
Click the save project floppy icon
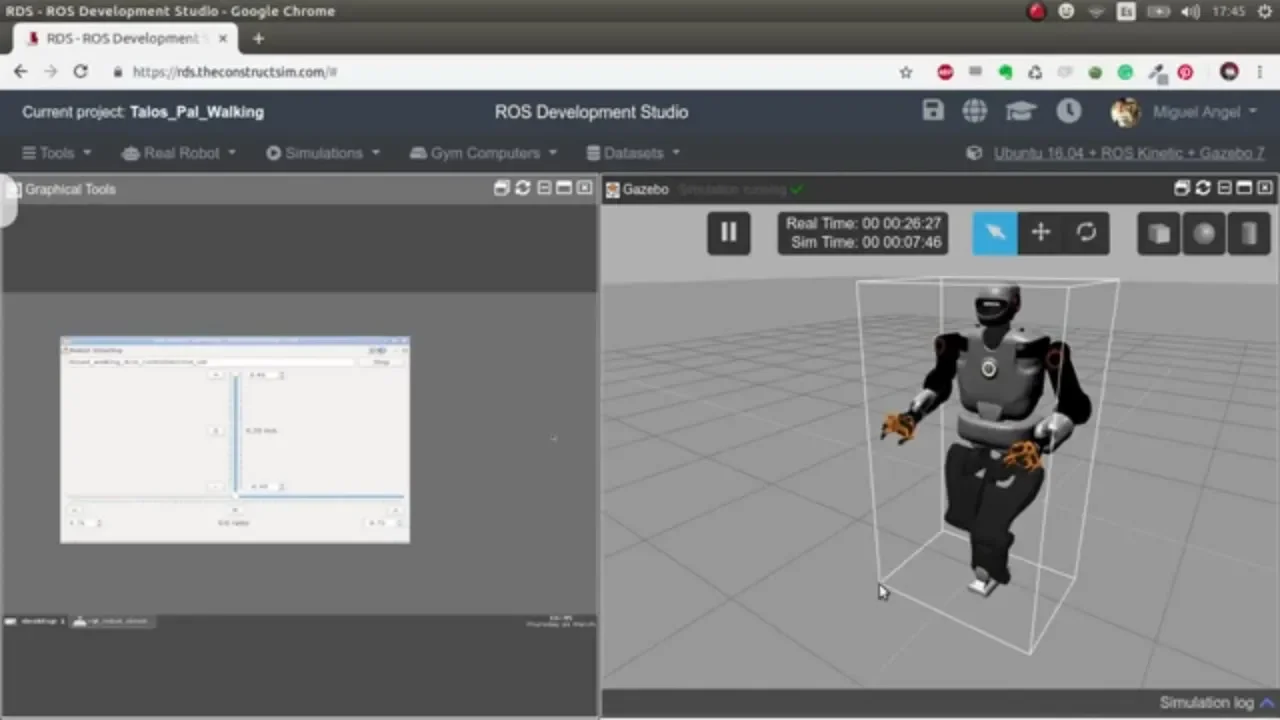[933, 111]
